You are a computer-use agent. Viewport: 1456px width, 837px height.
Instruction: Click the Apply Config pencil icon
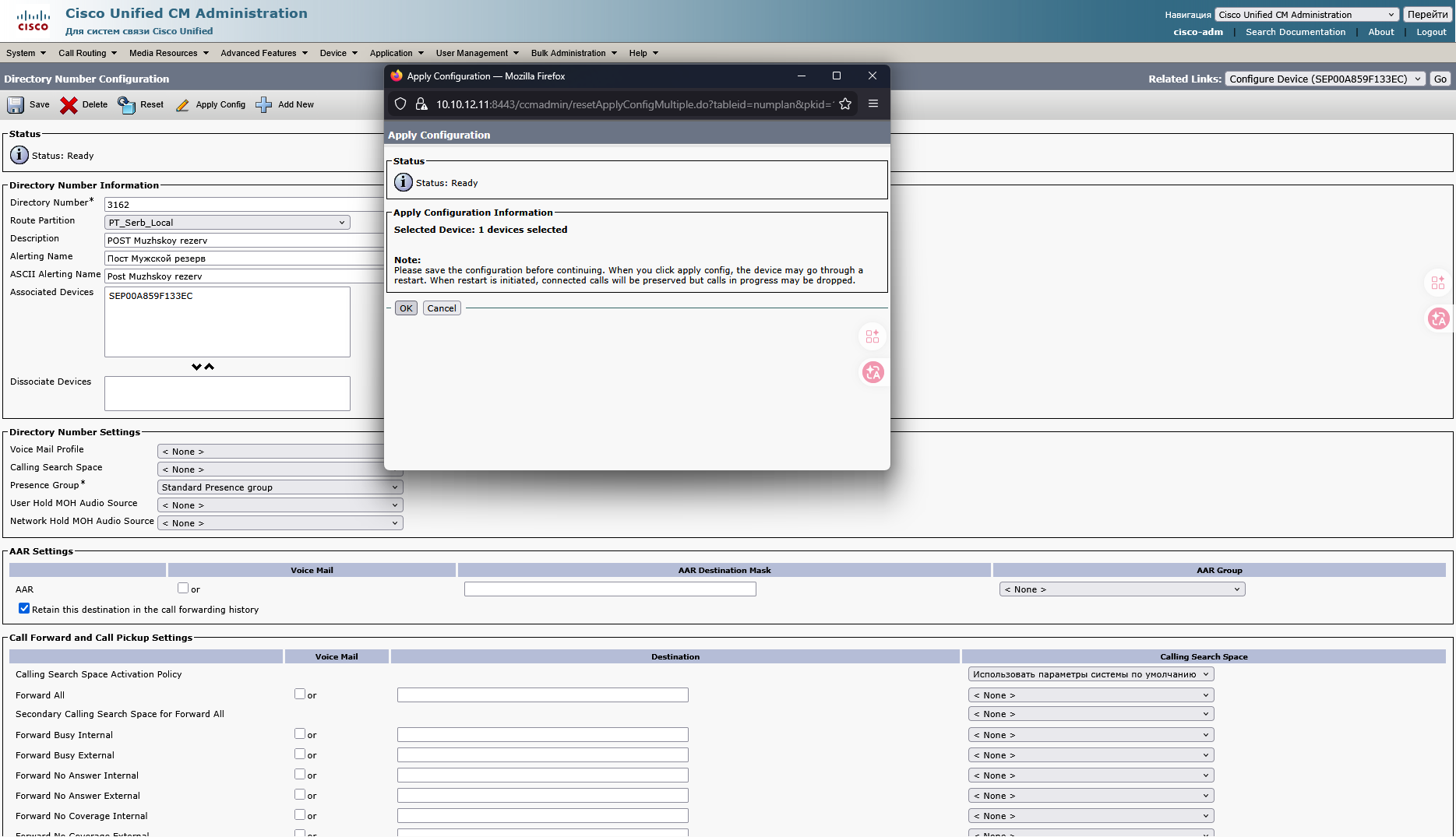182,105
